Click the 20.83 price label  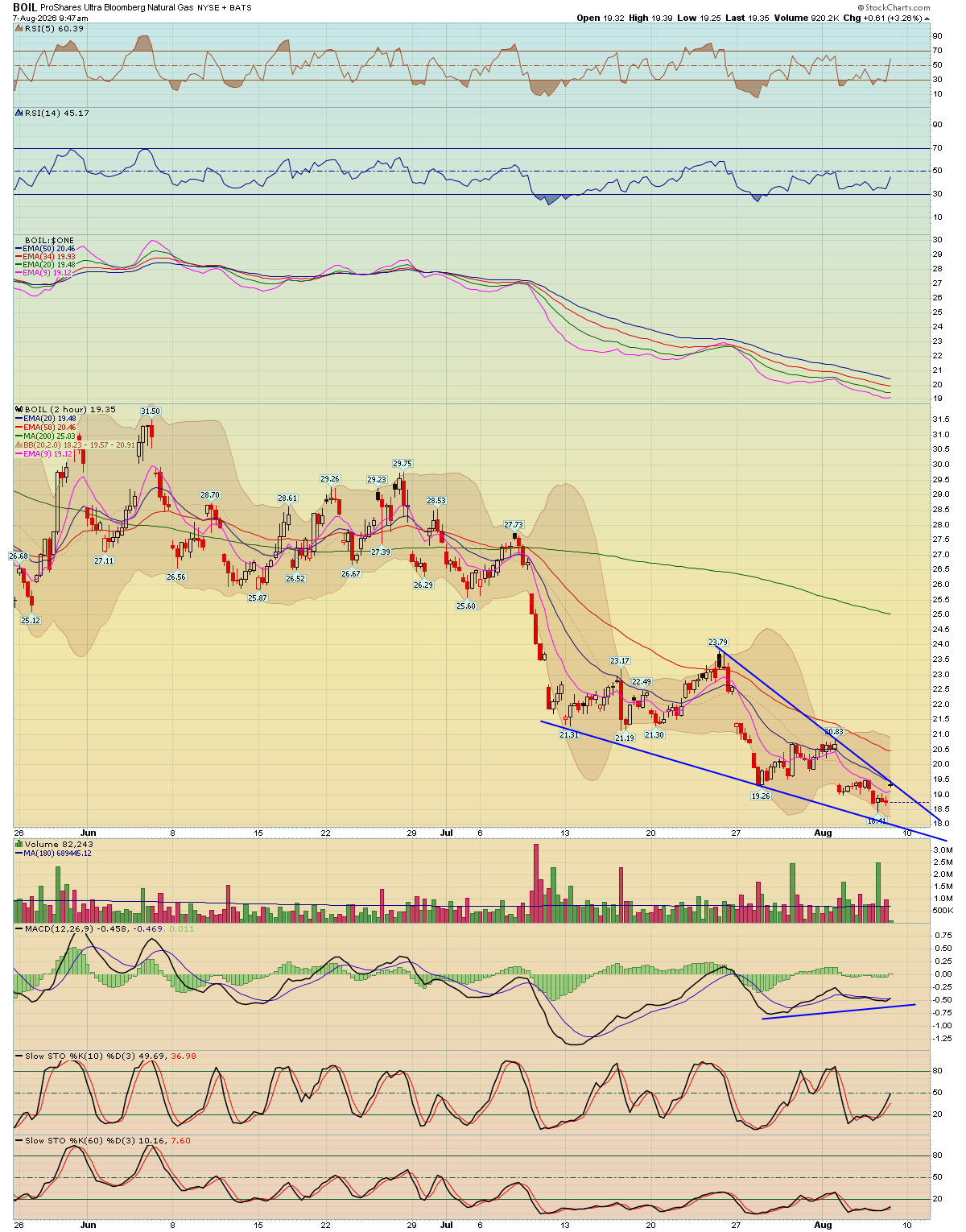click(833, 731)
